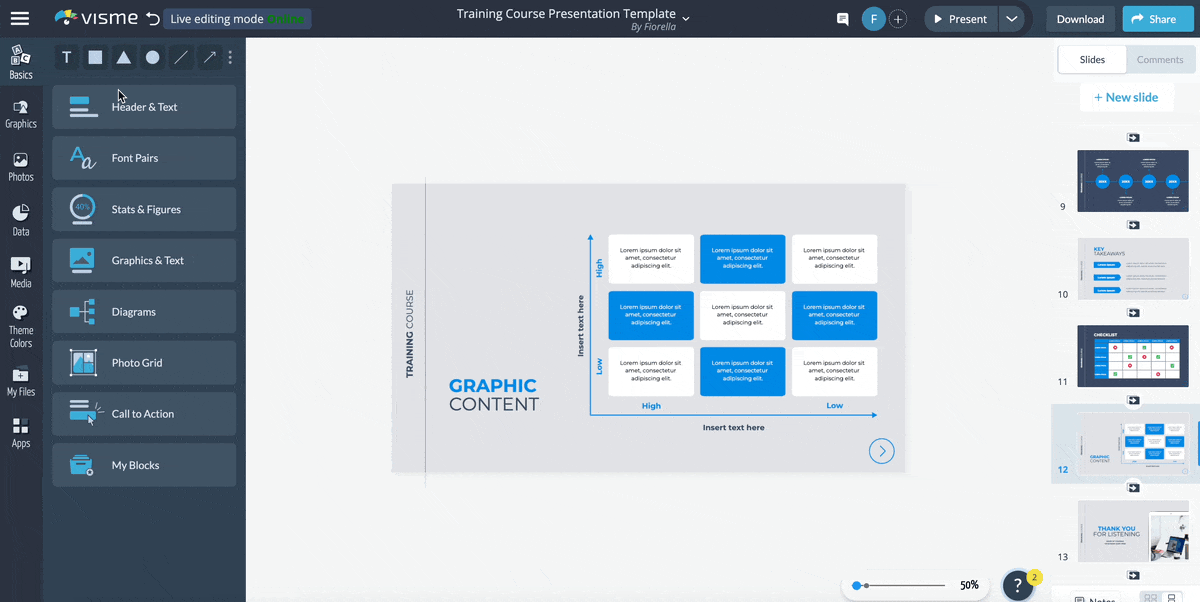
Task: Select the Text tool
Action: click(x=66, y=57)
